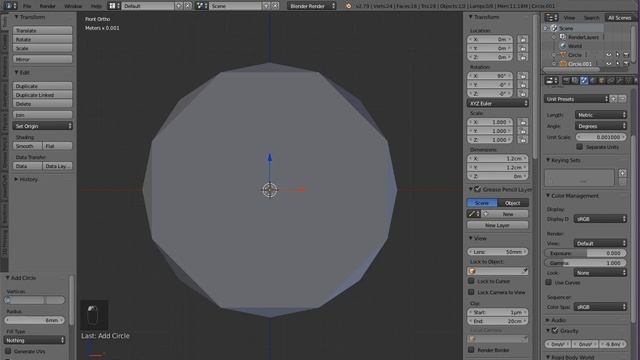Open the Help menu
This screenshot has width=640, height=360.
tap(96, 6)
